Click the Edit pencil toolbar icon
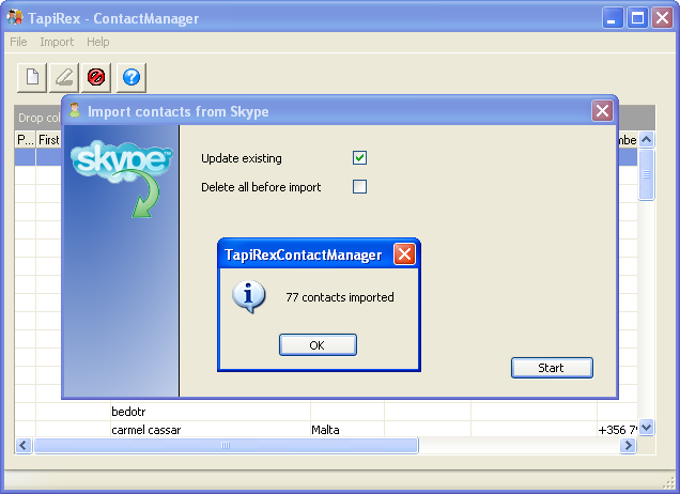The width and height of the screenshot is (680, 494). pyautogui.click(x=64, y=78)
